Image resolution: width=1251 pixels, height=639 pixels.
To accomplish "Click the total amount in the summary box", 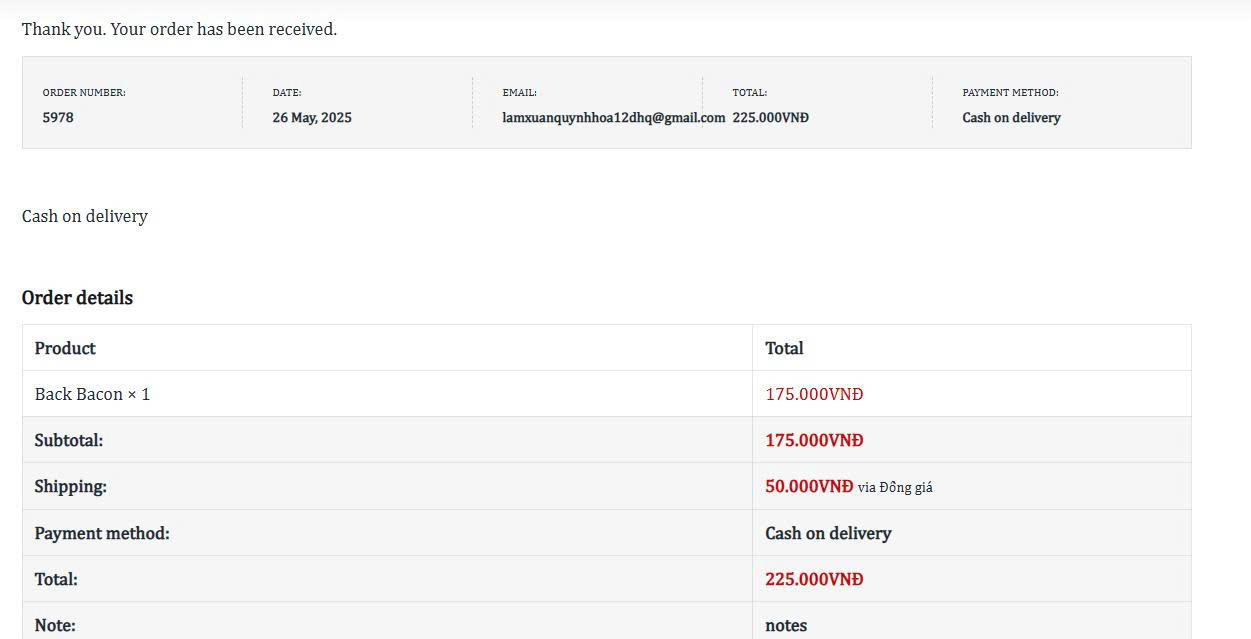I will point(770,117).
